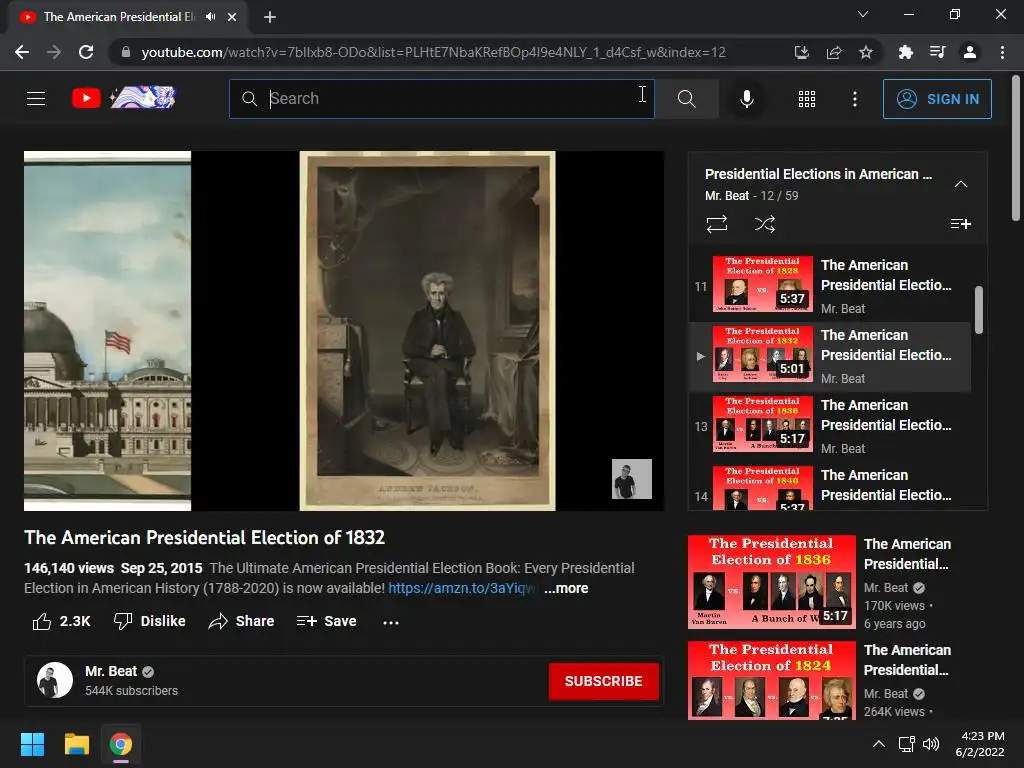Viewport: 1024px width, 768px height.
Task: Open Chrome three-dot menu
Action: coord(1002,52)
